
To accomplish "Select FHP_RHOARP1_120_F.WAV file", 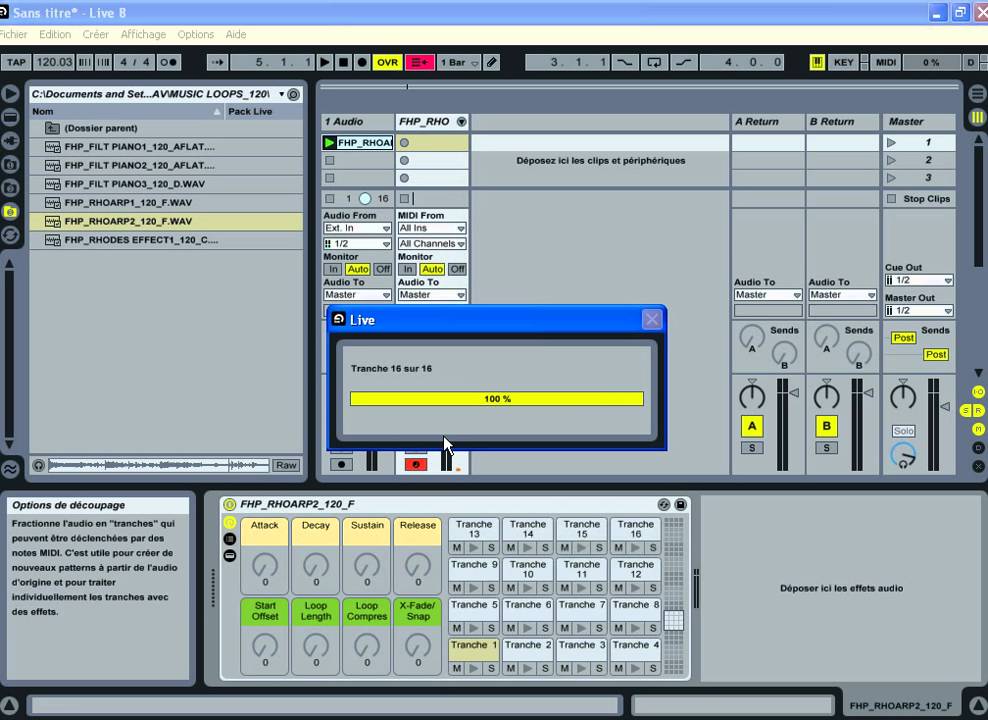I will [x=166, y=203].
